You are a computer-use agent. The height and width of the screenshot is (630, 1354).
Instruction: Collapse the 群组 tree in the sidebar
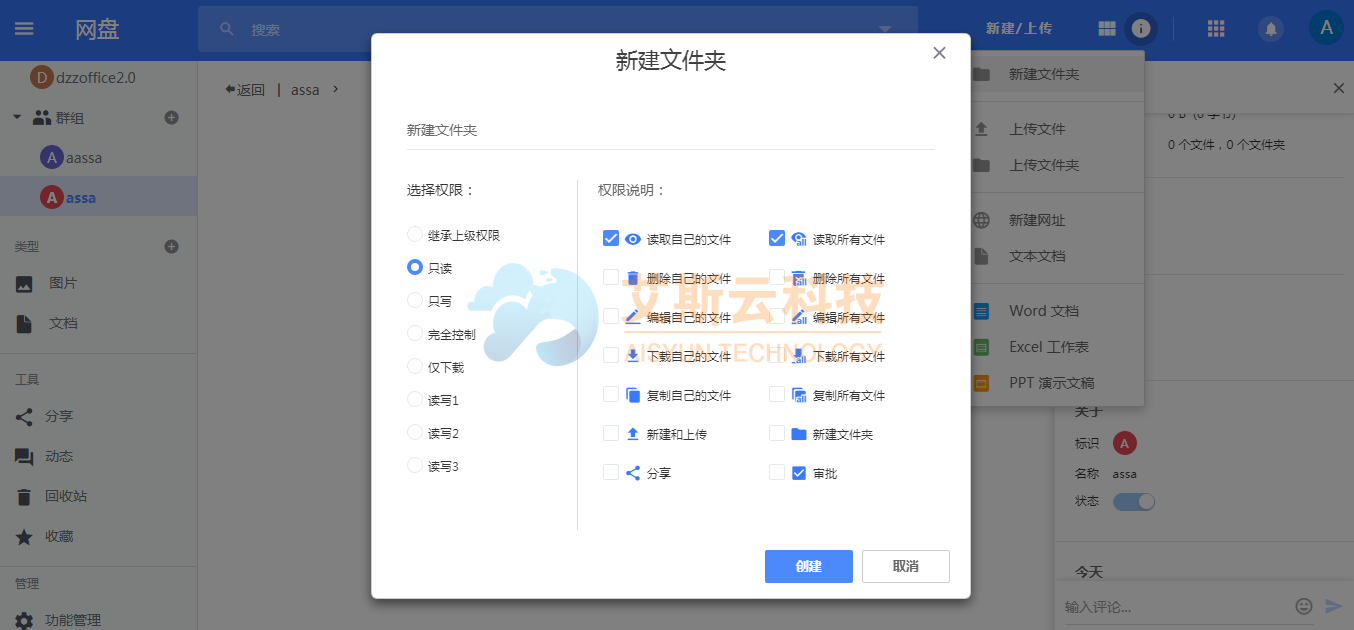coord(16,117)
